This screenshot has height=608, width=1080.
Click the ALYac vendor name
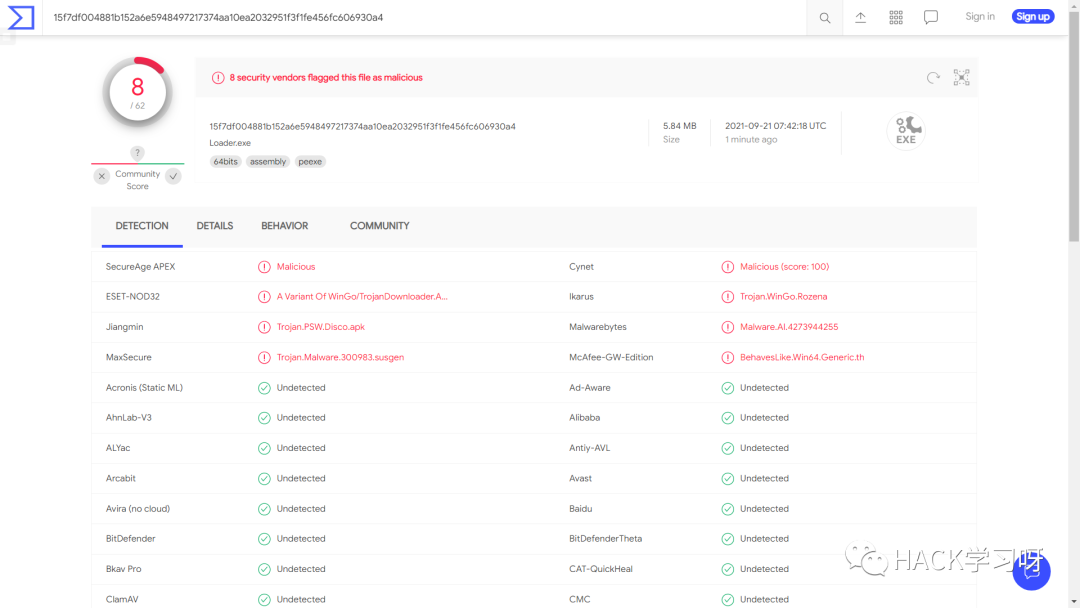pos(118,448)
